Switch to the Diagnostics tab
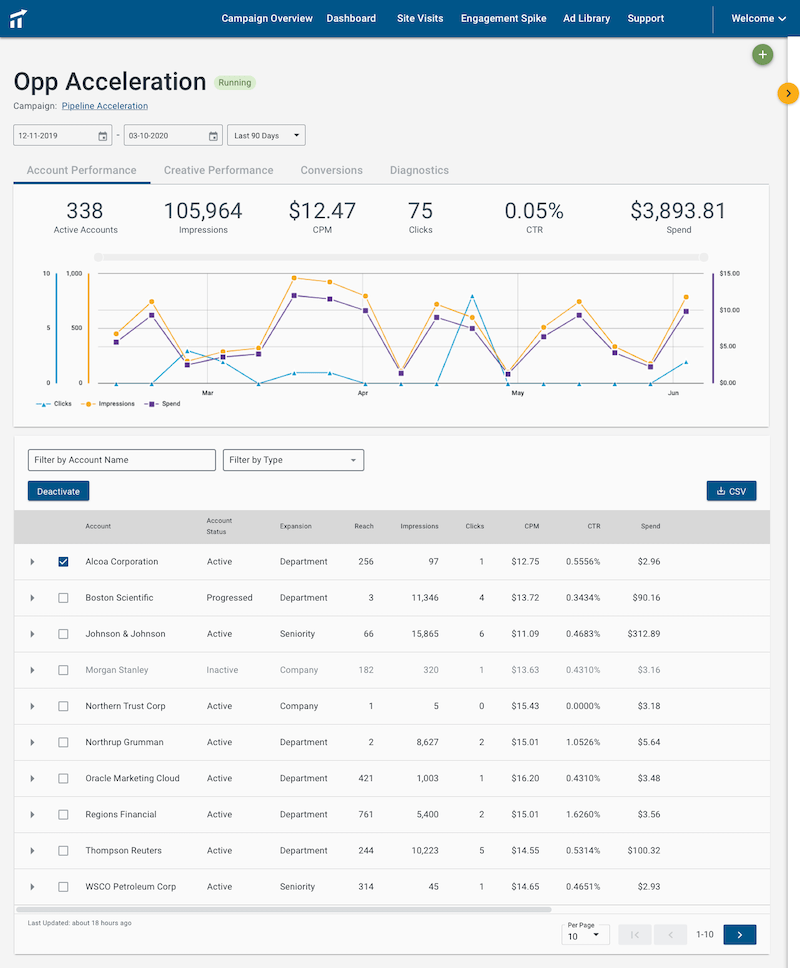 (x=419, y=170)
